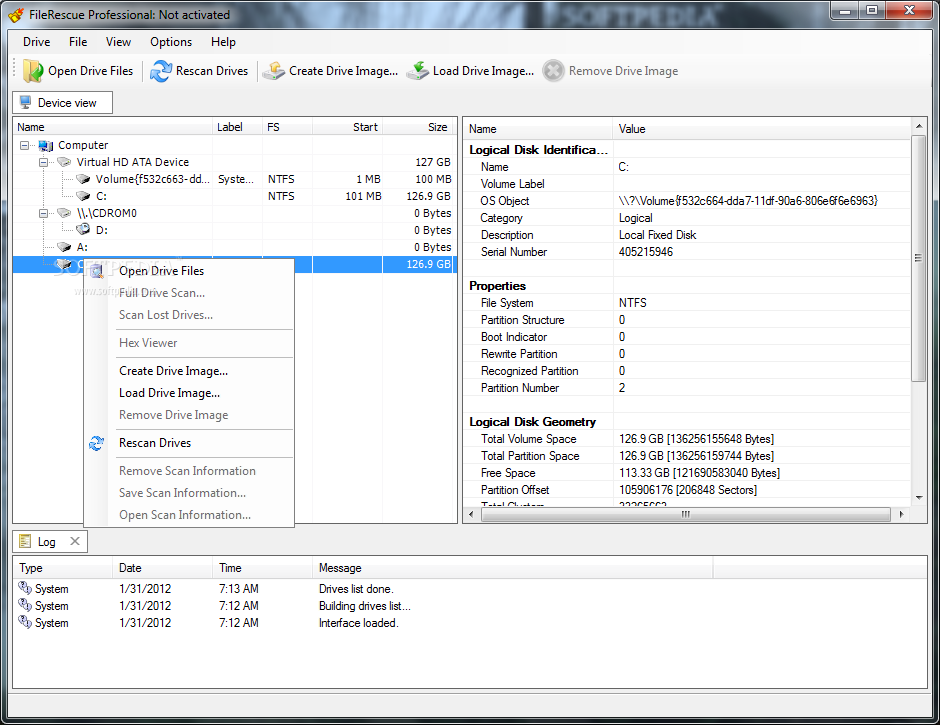Sort device list by Size column header
The height and width of the screenshot is (725, 940).
(x=419, y=127)
